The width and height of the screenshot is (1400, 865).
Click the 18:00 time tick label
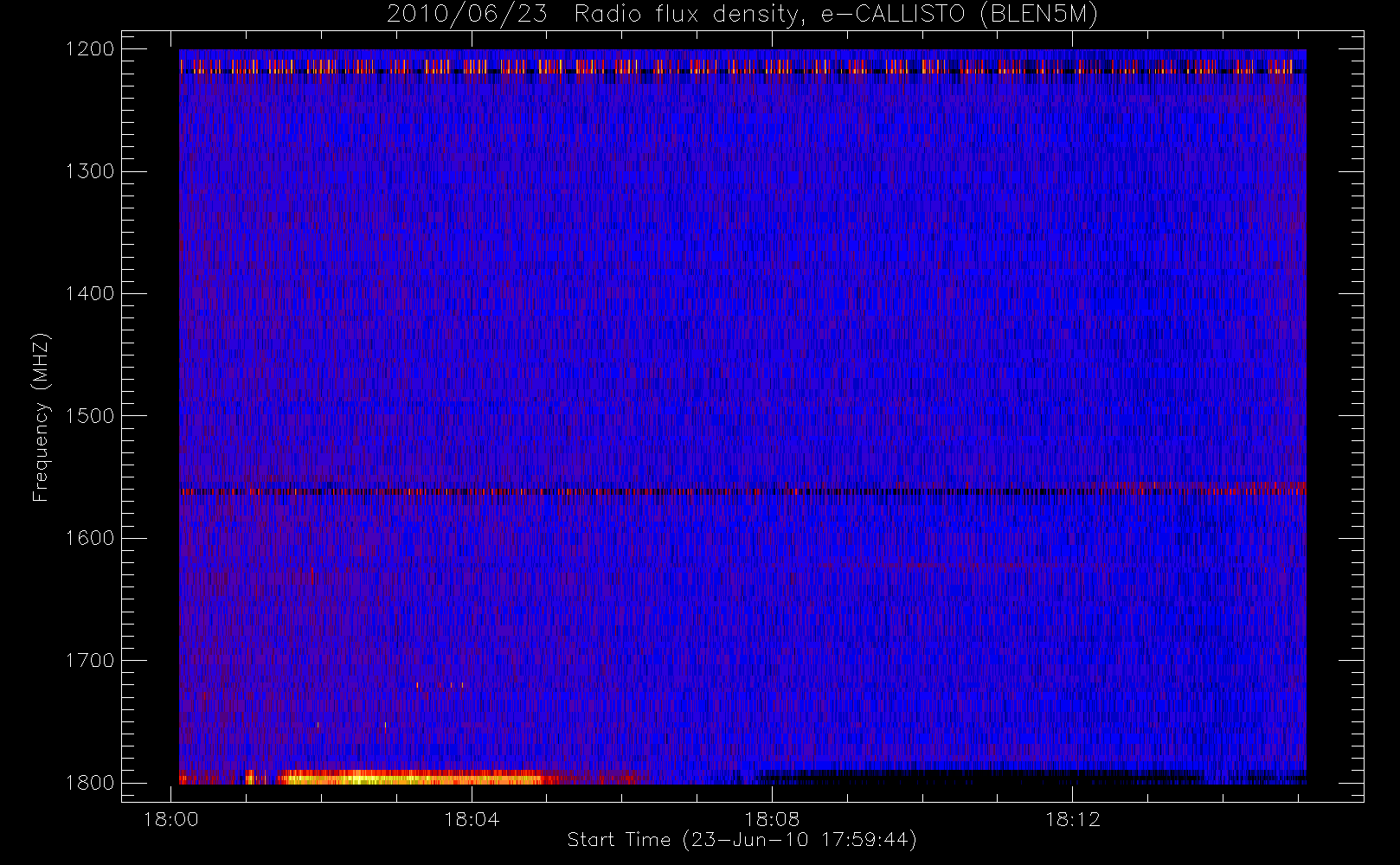pos(170,819)
